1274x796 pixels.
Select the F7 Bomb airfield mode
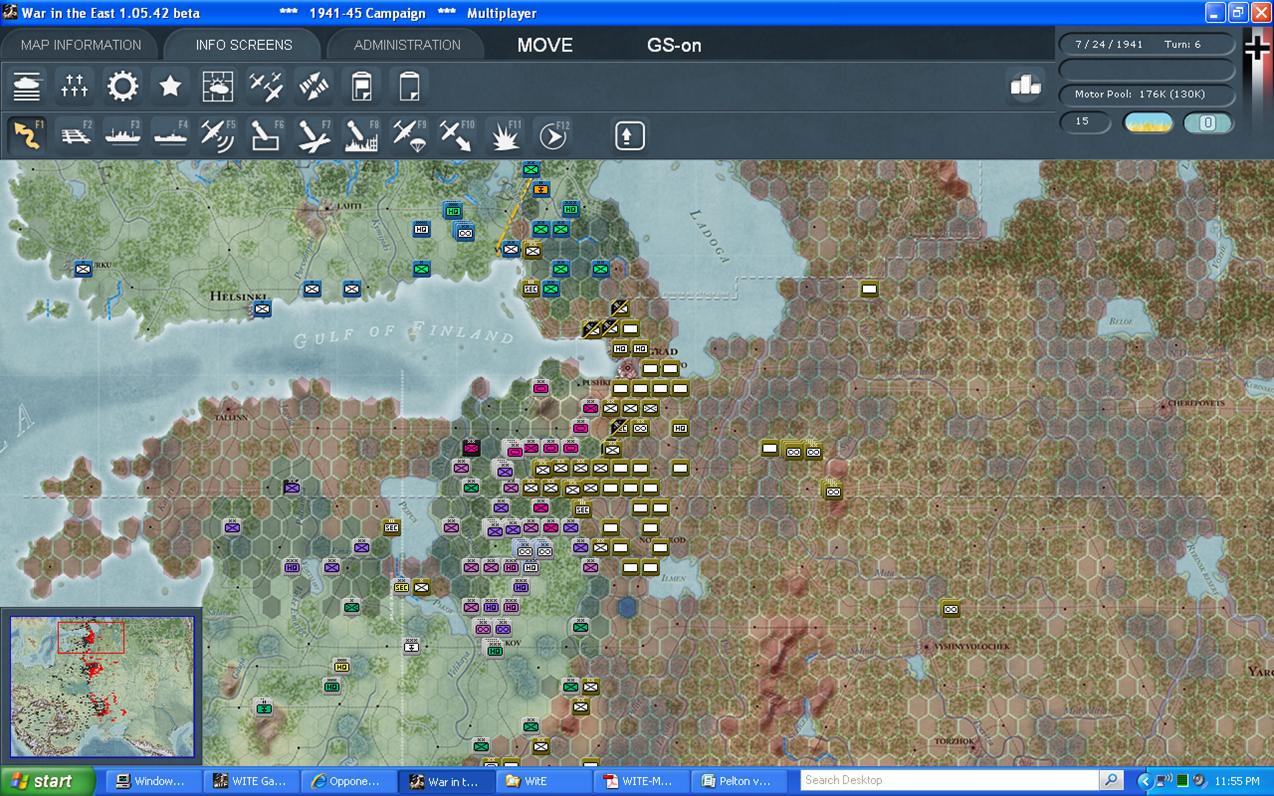(314, 135)
